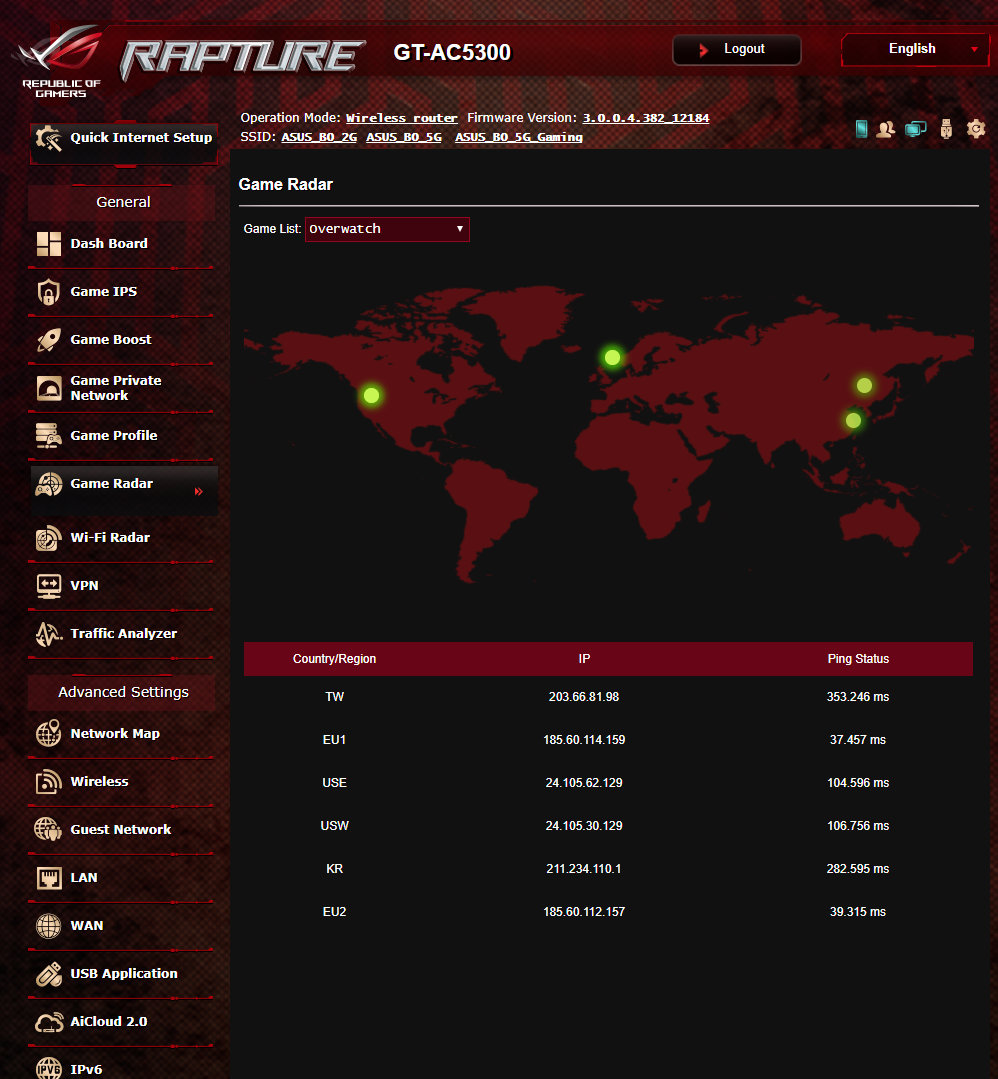Open the USB Application icon
Image resolution: width=998 pixels, height=1079 pixels.
pos(48,974)
